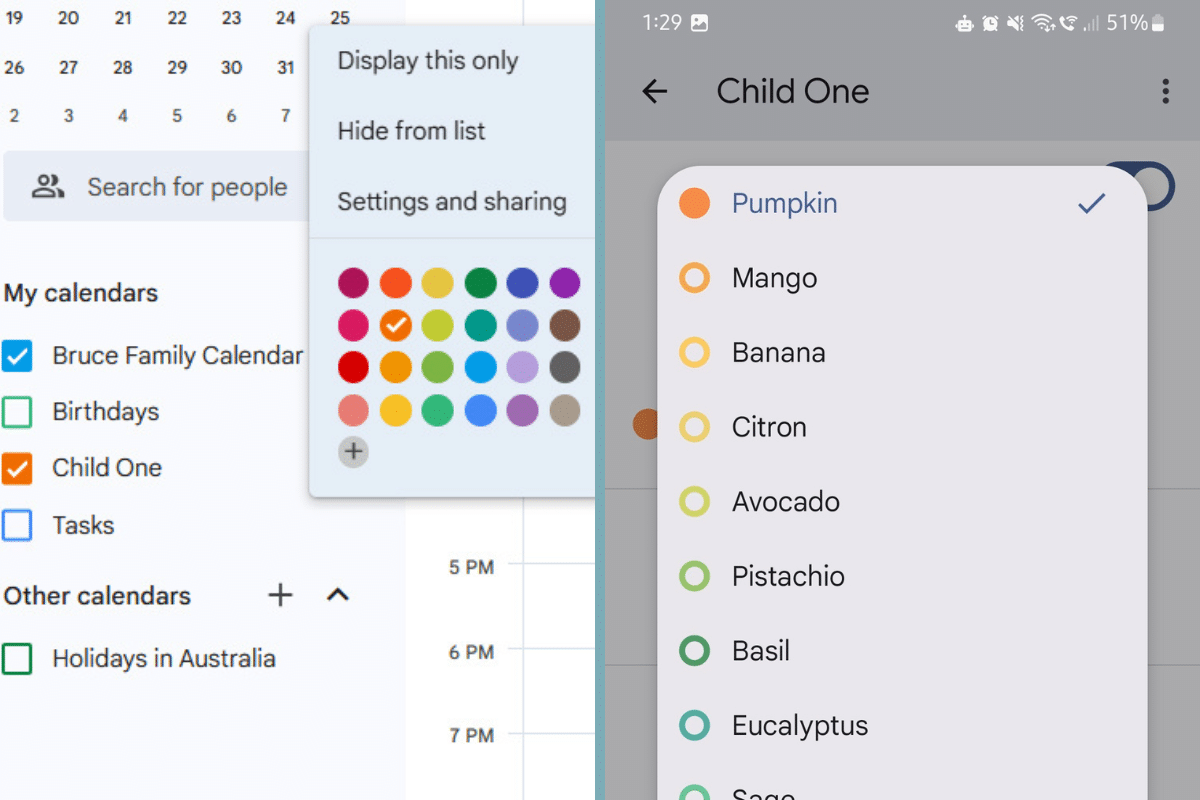Open the three-dot overflow menu
This screenshot has height=800, width=1200.
(1165, 91)
